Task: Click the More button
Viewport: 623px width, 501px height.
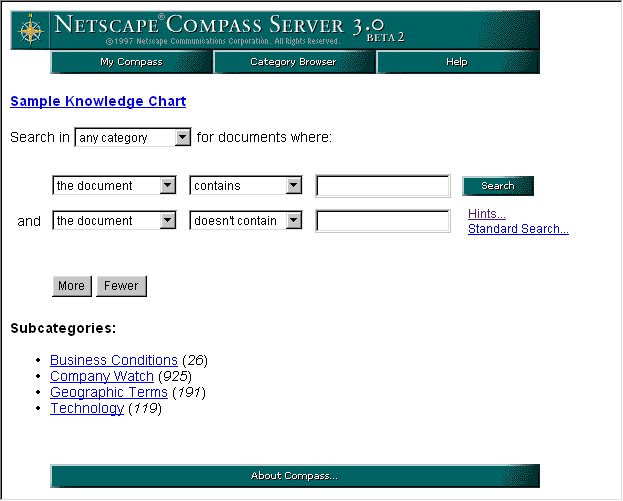Action: (72, 286)
